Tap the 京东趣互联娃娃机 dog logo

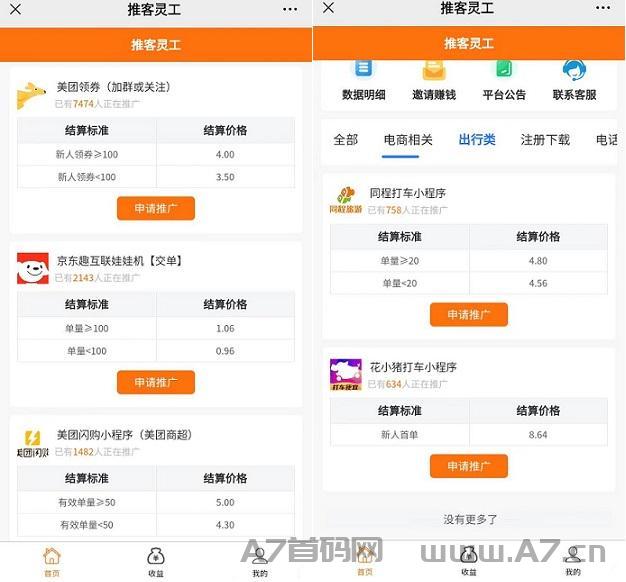click(33, 268)
